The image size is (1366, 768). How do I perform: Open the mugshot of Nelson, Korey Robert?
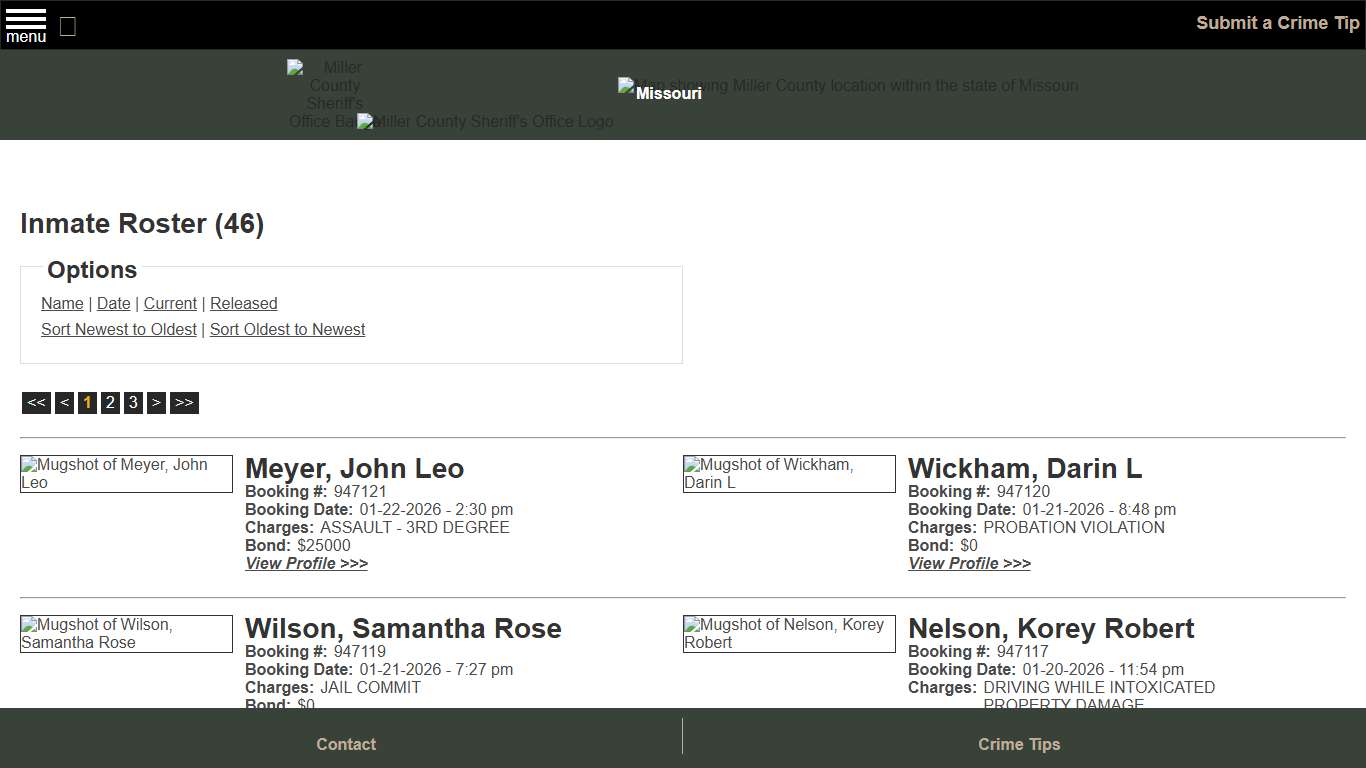tap(788, 633)
